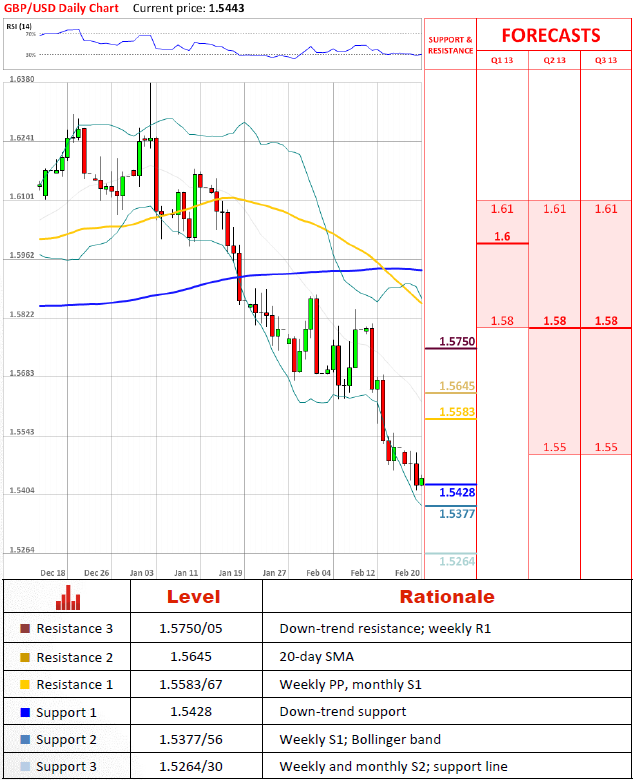Screen dimensions: 634x780
Task: Click the Support 2 steel-blue swatch
Action: (25, 740)
